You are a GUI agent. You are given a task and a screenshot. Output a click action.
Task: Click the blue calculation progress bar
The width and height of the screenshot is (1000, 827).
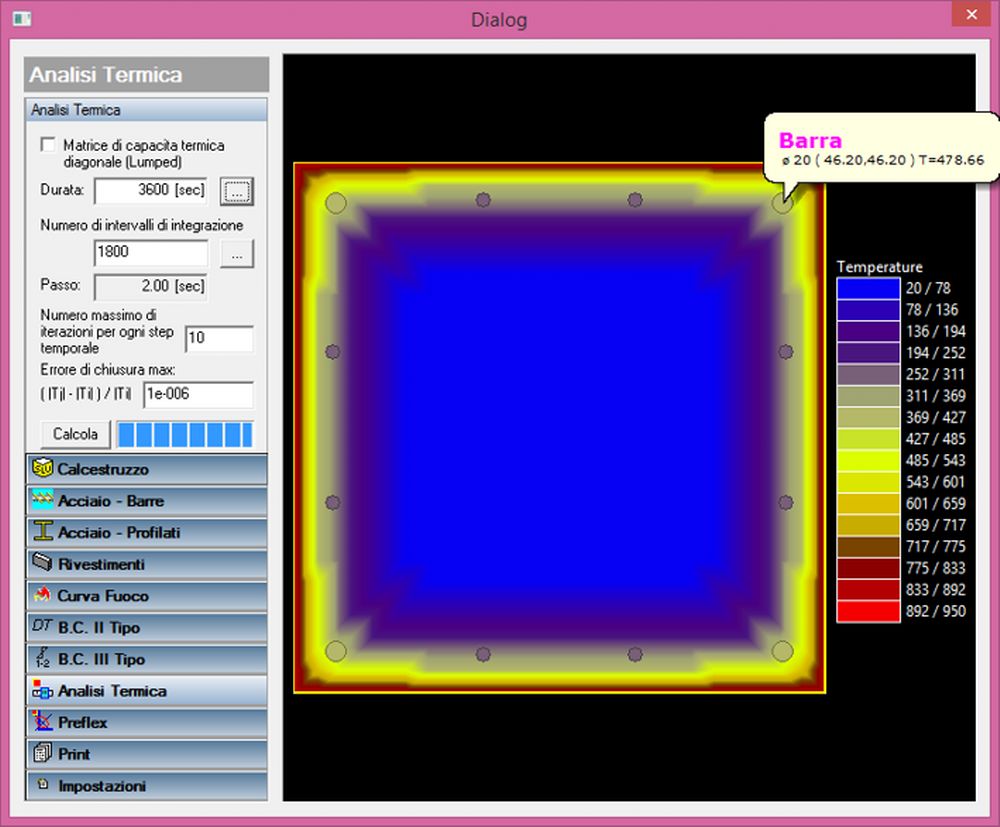pos(185,434)
